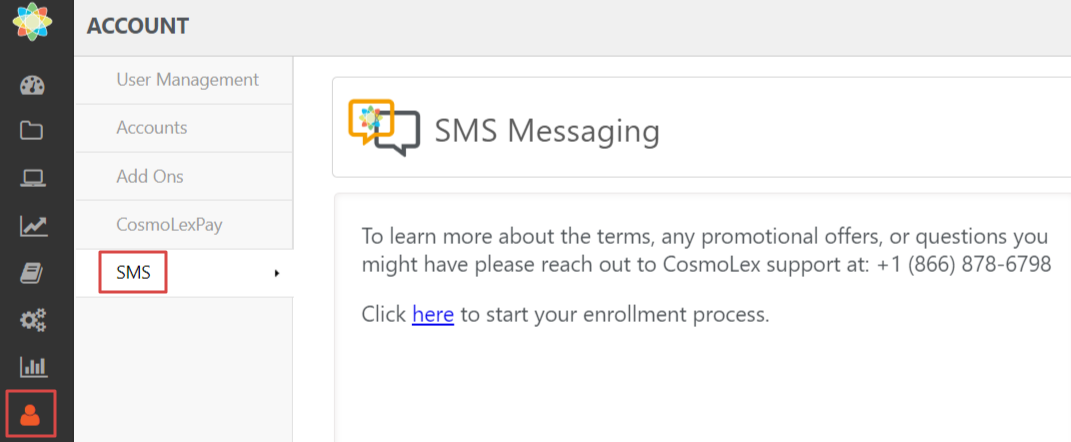
Task: Go to Add Ons section
Action: (150, 176)
